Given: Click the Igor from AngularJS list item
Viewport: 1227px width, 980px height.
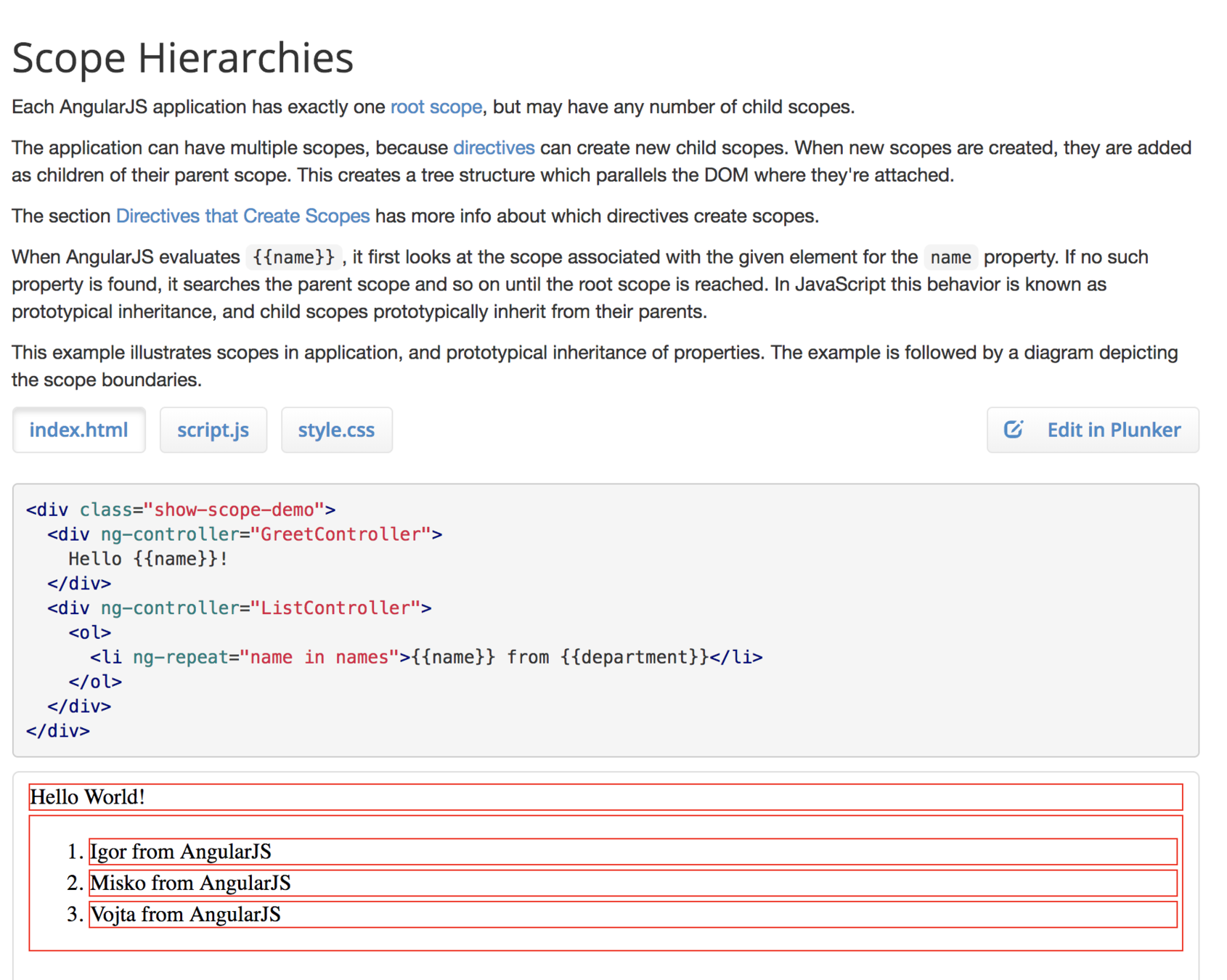Looking at the screenshot, I should tap(633, 852).
